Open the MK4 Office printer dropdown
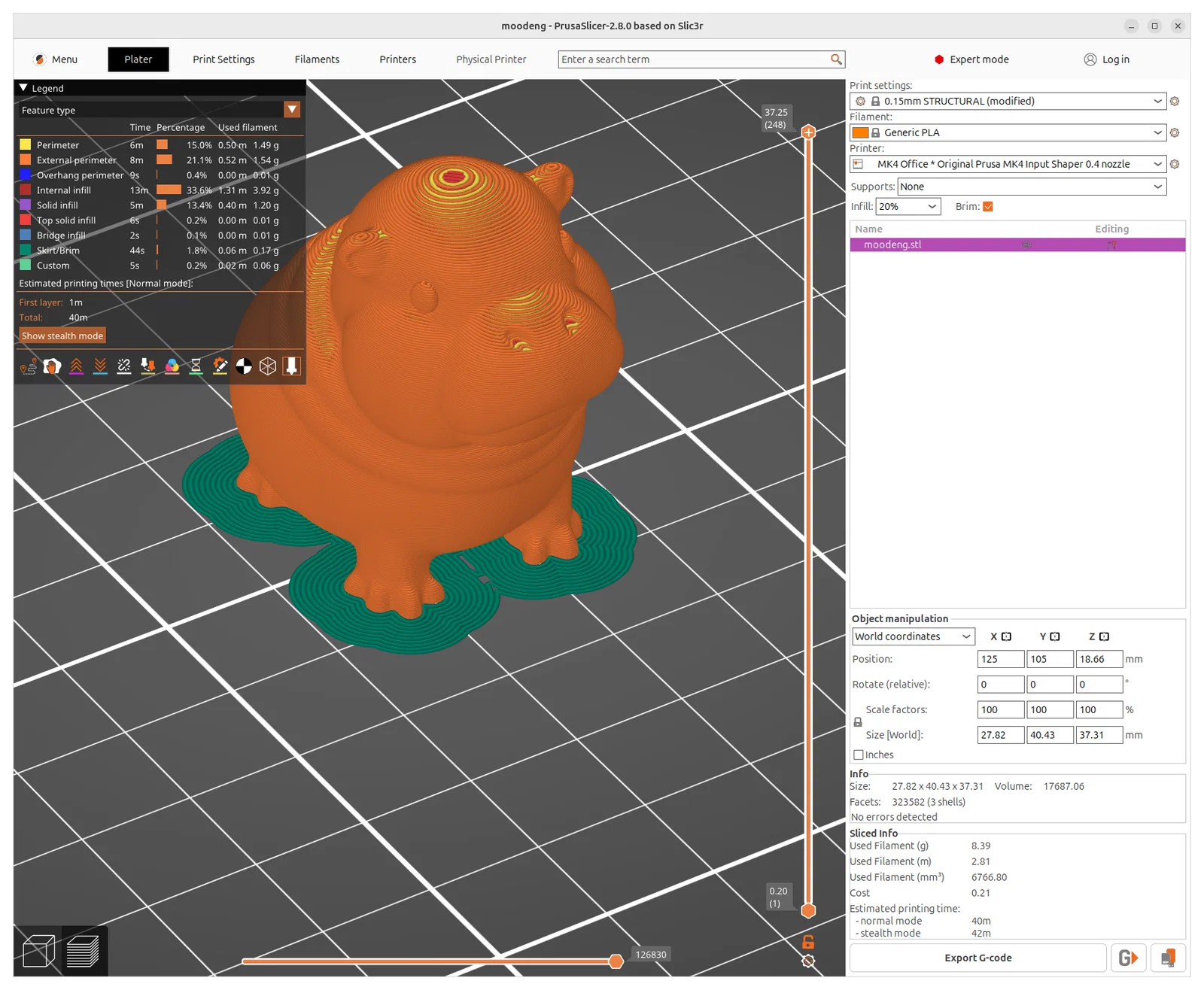Image resolution: width=1204 pixels, height=990 pixels. click(x=1008, y=164)
